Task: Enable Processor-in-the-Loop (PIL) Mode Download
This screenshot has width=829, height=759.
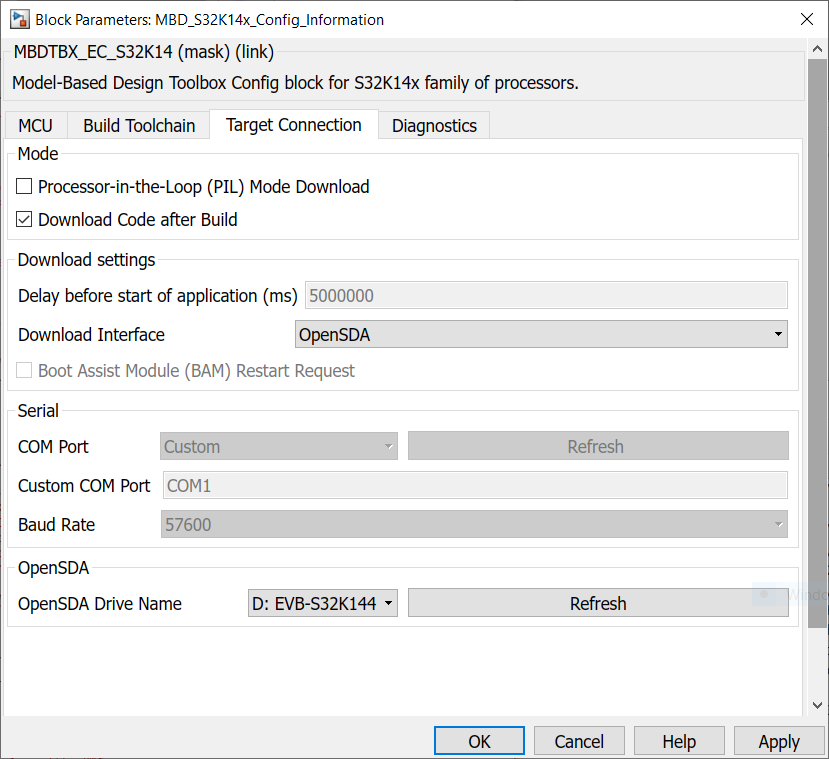Action: pos(26,187)
